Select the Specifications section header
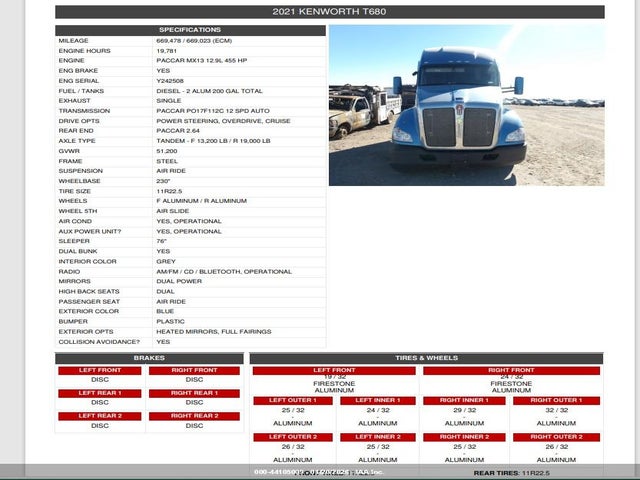The image size is (640, 480). [x=190, y=30]
